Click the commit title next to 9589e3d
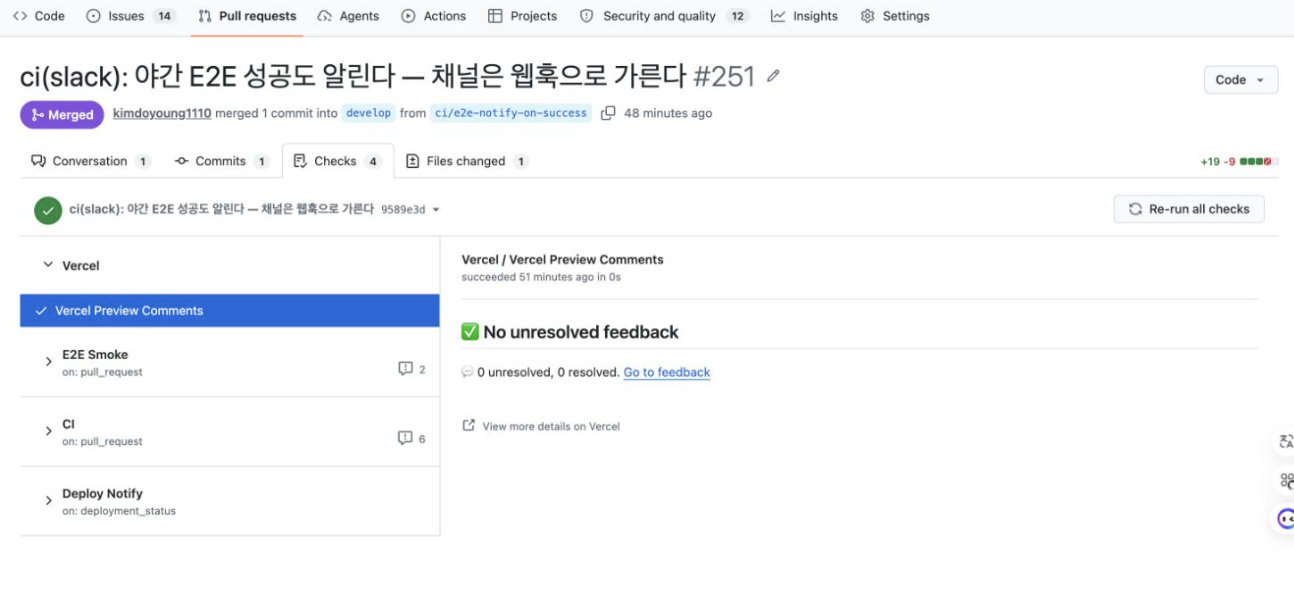This screenshot has height=612, width=1294. pos(221,209)
